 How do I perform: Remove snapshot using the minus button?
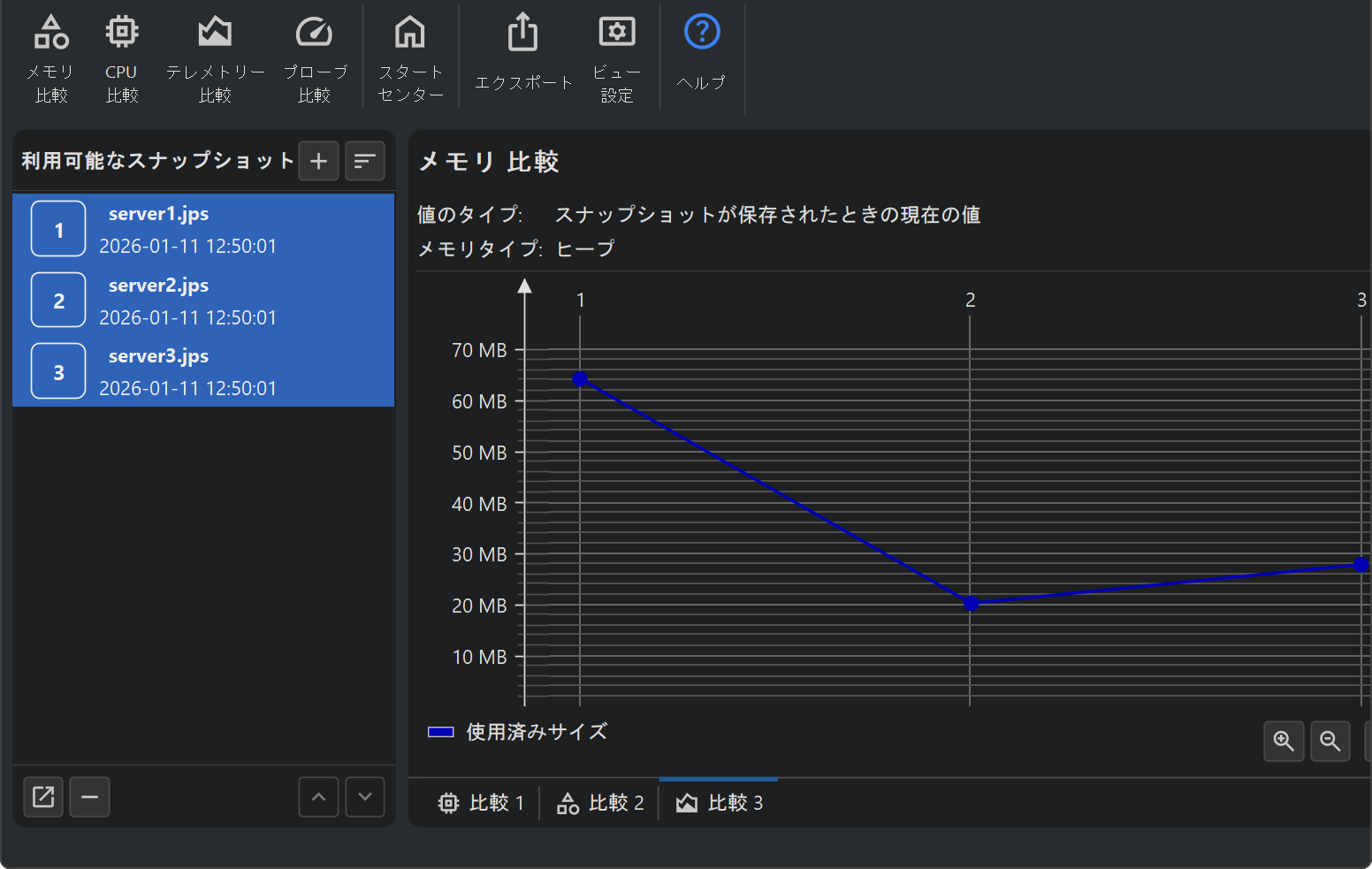coord(89,797)
